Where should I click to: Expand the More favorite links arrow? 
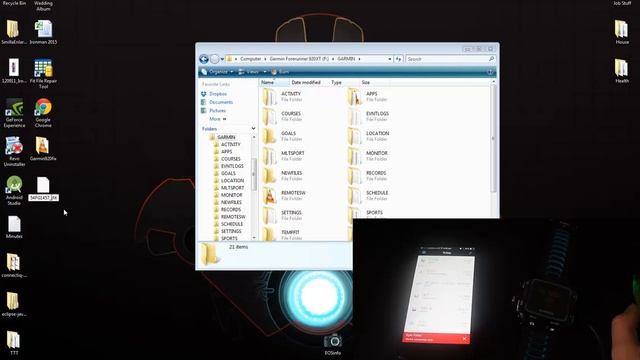tap(224, 119)
